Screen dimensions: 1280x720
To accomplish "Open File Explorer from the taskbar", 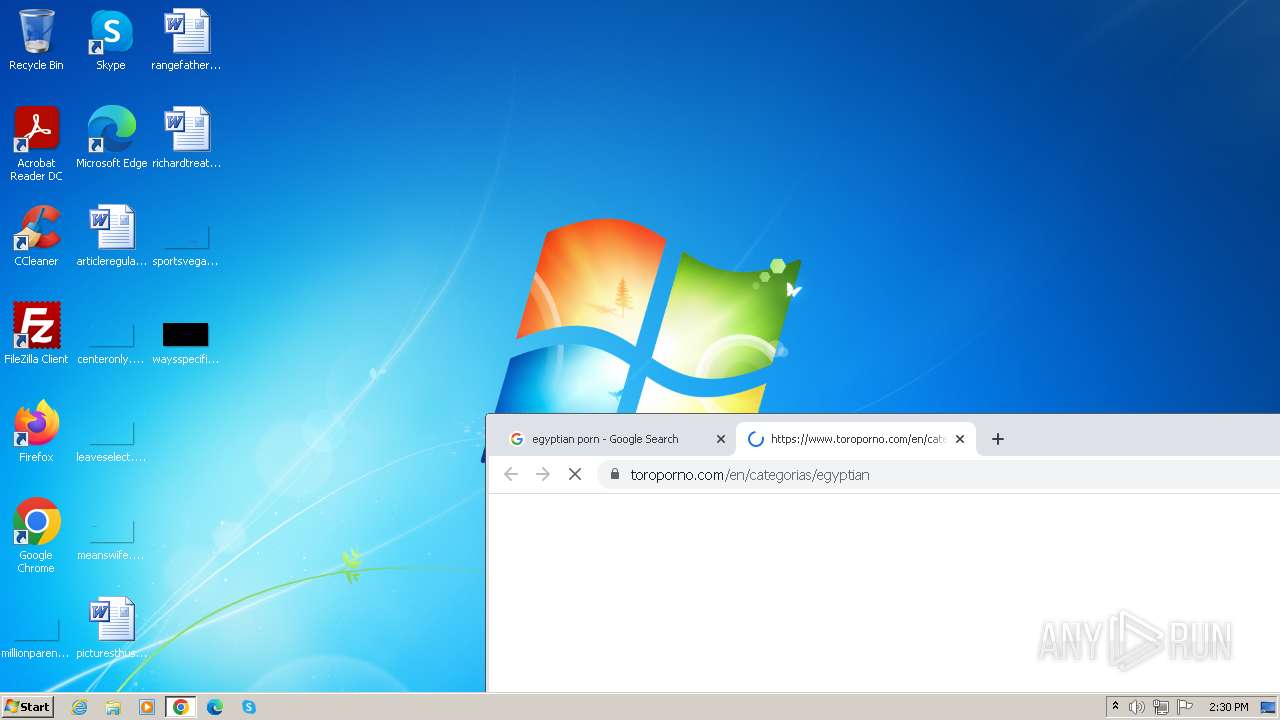I will click(113, 707).
